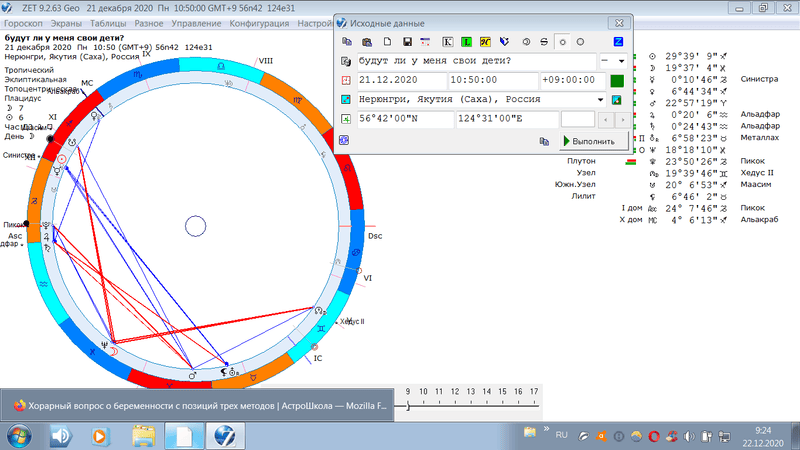The image size is (800, 450).
Task: Select the small circle toggle in toolbar
Action: pos(563,42)
